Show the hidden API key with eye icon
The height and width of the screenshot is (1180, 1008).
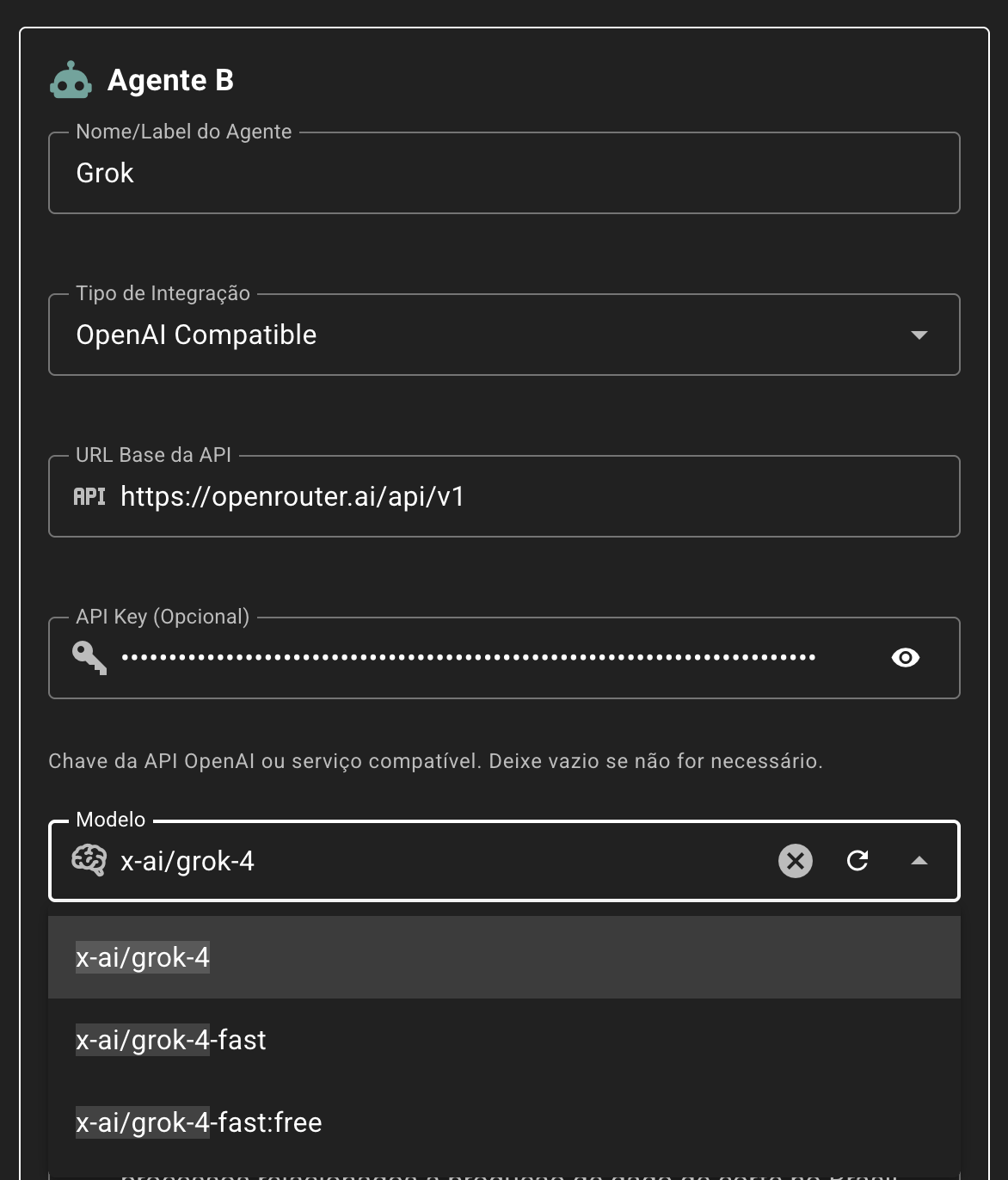pos(905,658)
